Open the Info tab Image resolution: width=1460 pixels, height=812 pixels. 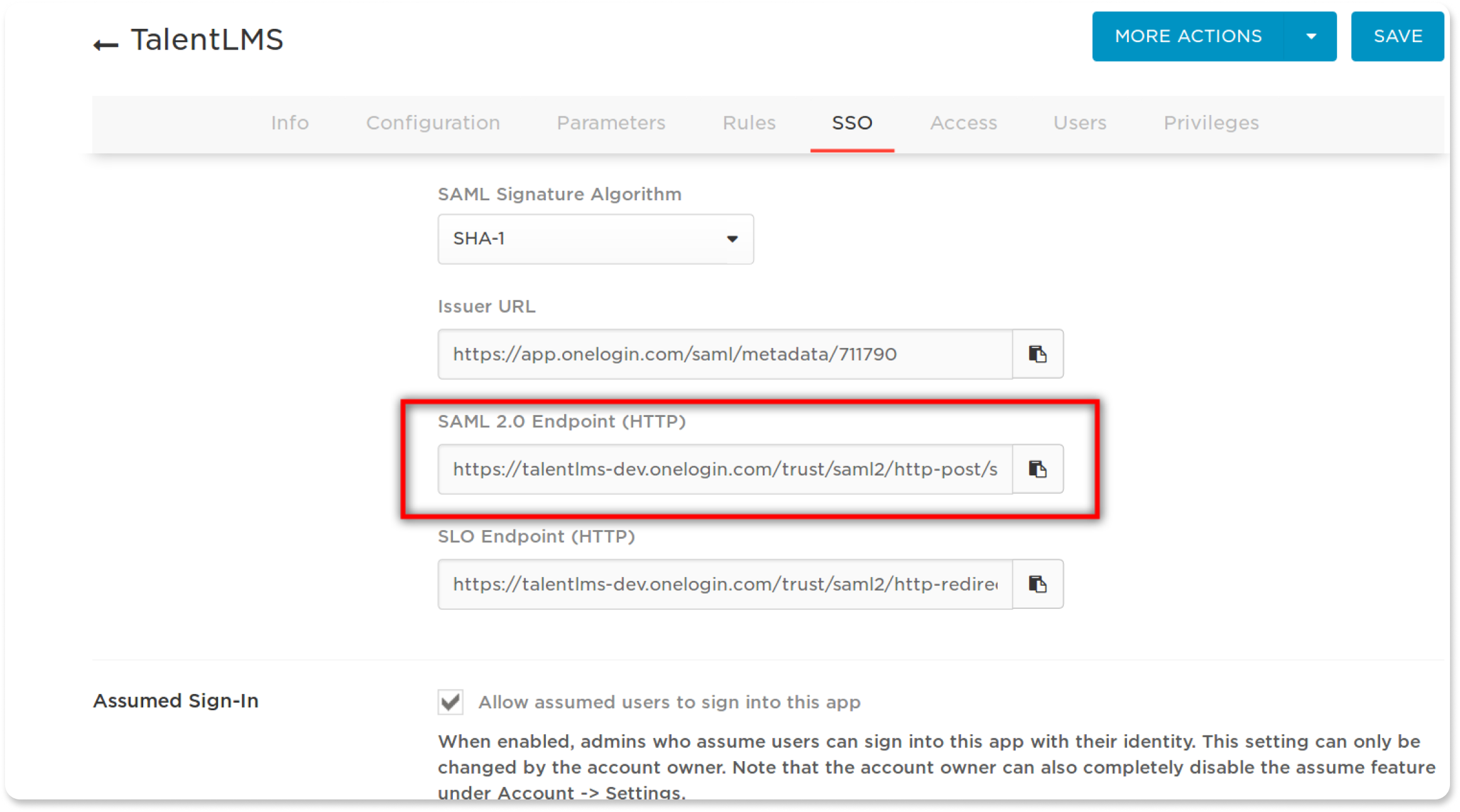pos(290,122)
